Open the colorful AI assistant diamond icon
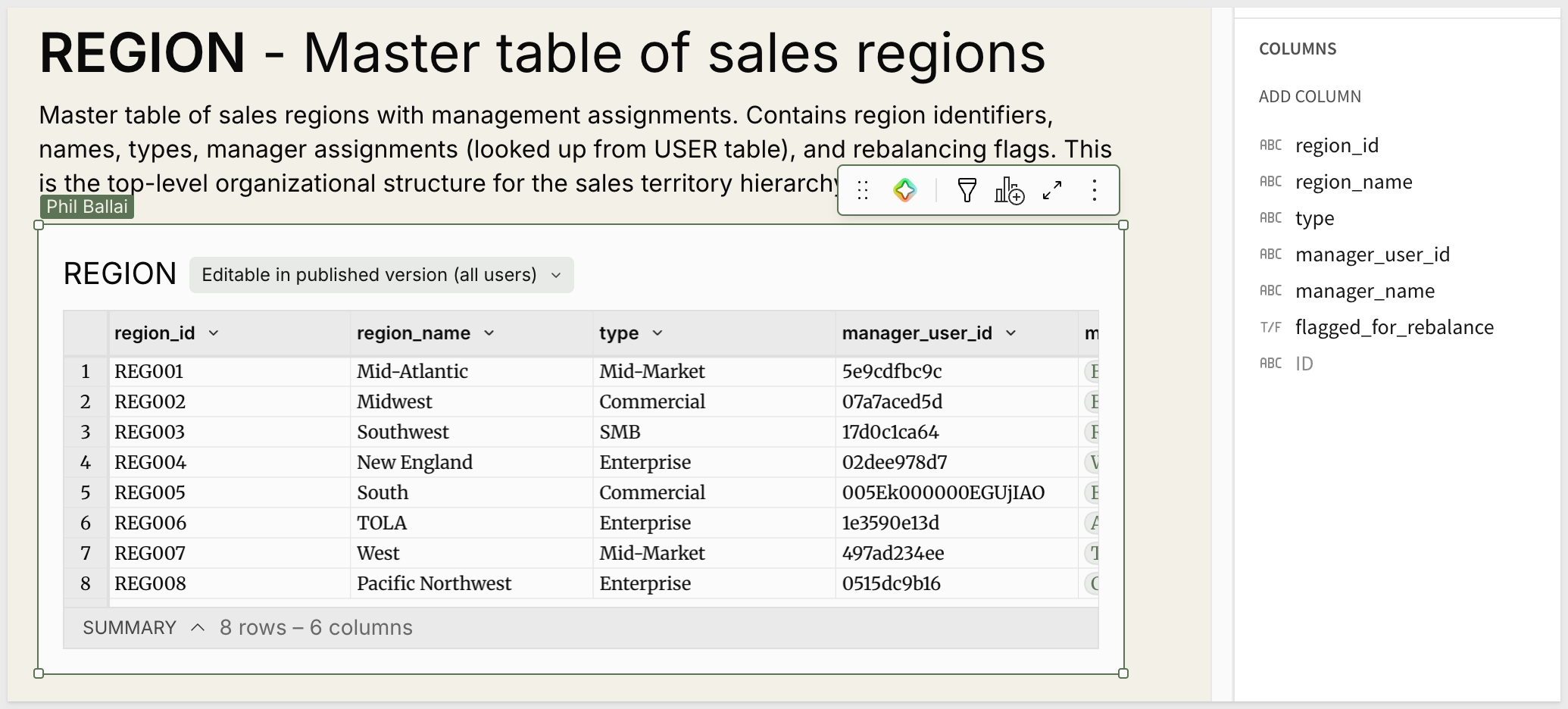Image resolution: width=1568 pixels, height=709 pixels. pyautogui.click(x=904, y=190)
